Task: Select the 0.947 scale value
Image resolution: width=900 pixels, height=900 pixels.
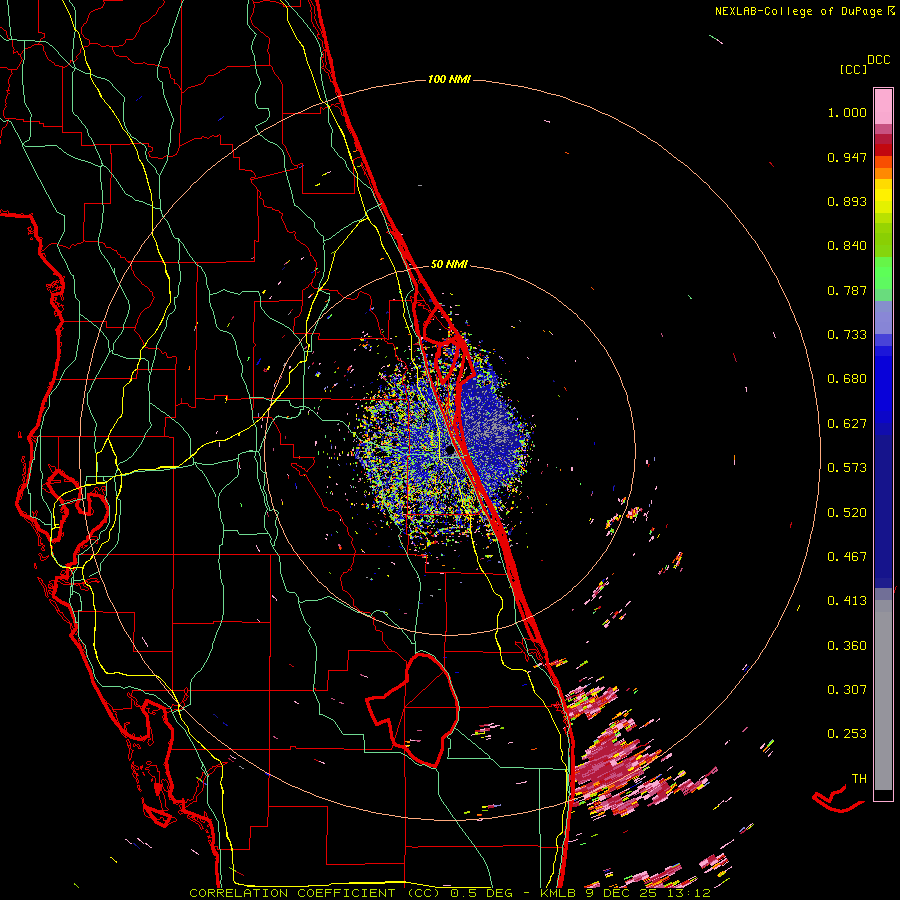Action: click(847, 157)
